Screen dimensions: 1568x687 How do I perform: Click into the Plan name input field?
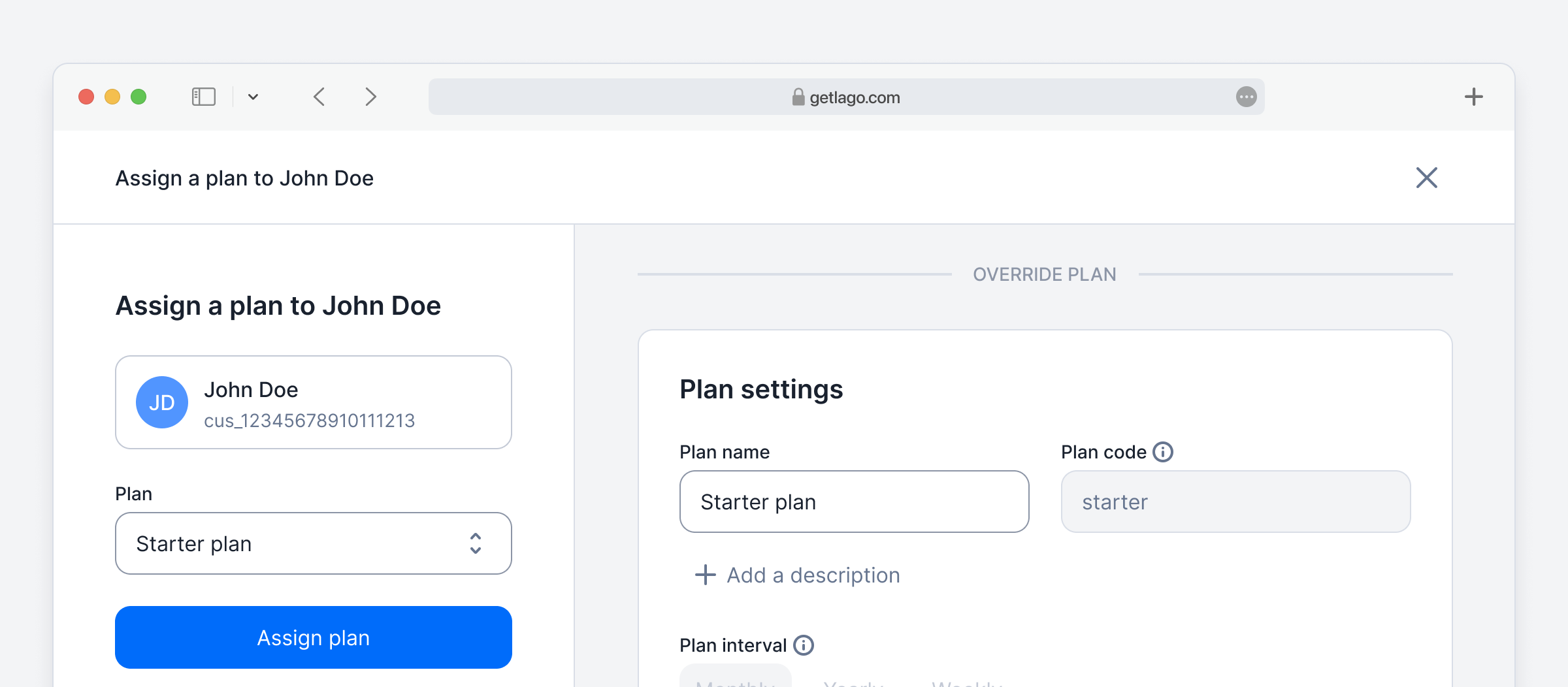point(854,502)
